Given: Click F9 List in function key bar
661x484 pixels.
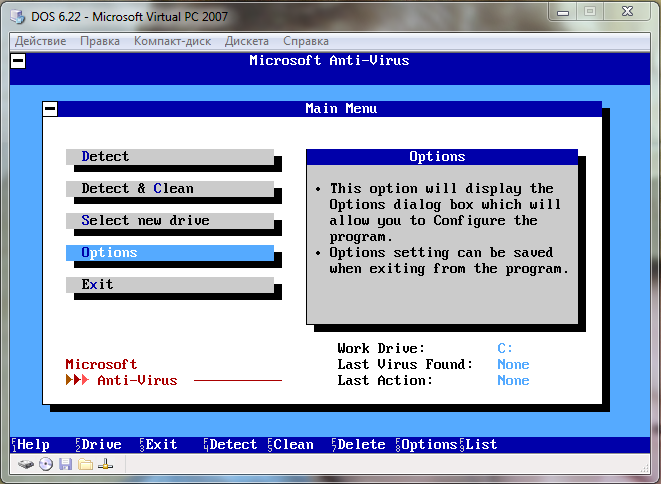Looking at the screenshot, I should [x=478, y=445].
